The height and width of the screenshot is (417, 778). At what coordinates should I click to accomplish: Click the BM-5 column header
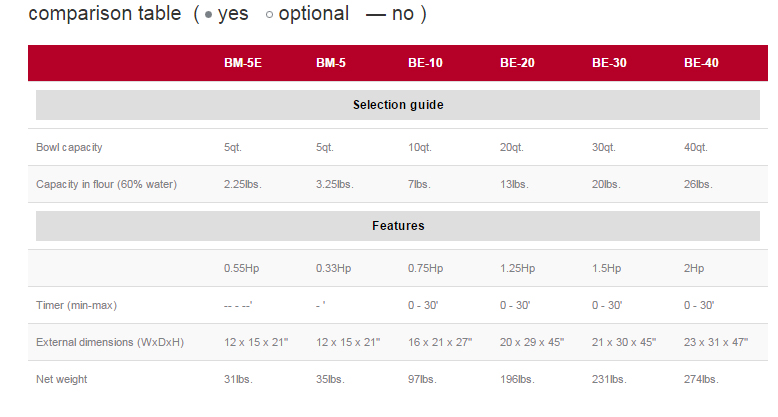click(331, 62)
